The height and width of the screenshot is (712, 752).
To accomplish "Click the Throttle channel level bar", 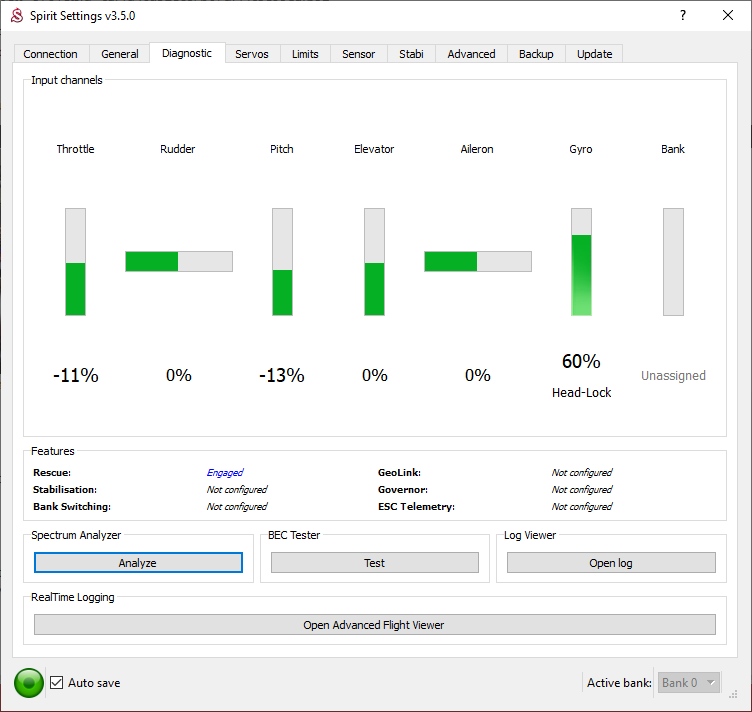I will pyautogui.click(x=76, y=262).
